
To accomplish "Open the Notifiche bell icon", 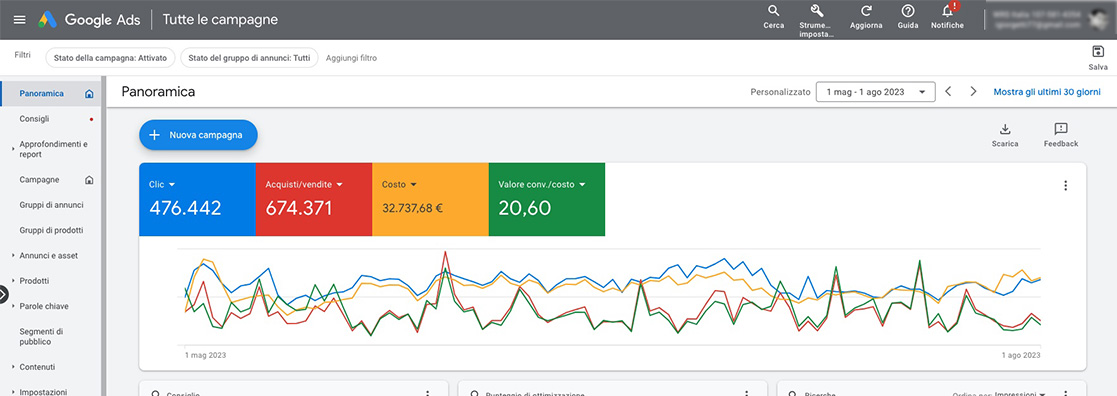I will coord(947,11).
